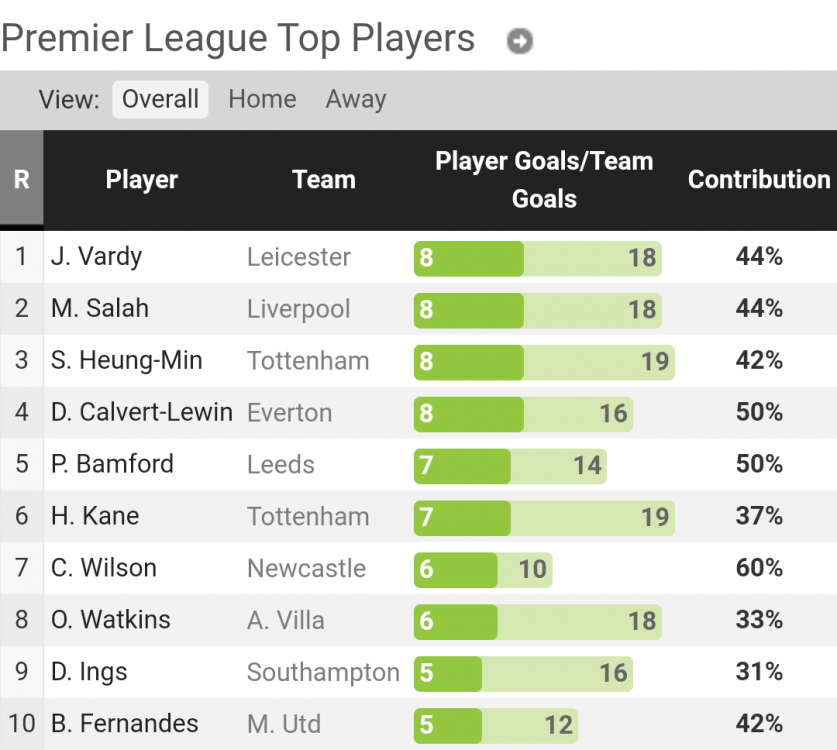
Task: Open the A. Villa team link
Action: tap(286, 621)
